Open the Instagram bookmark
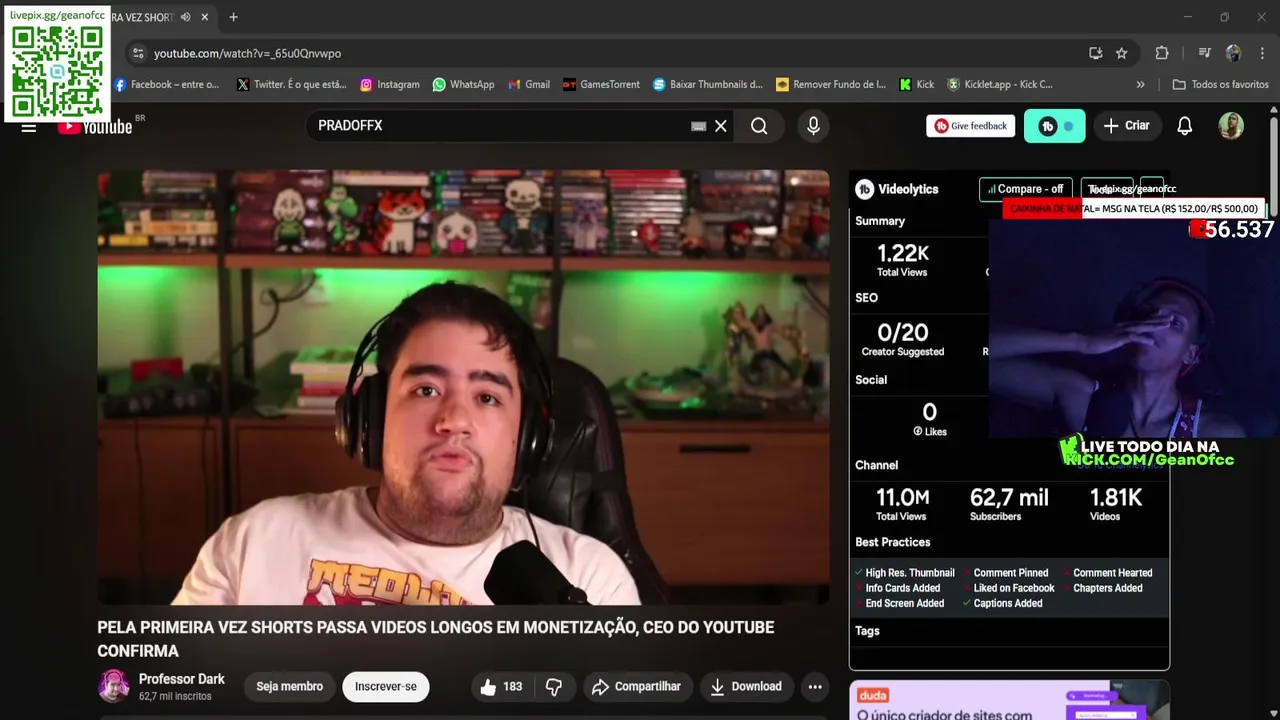1280x720 pixels. point(390,85)
